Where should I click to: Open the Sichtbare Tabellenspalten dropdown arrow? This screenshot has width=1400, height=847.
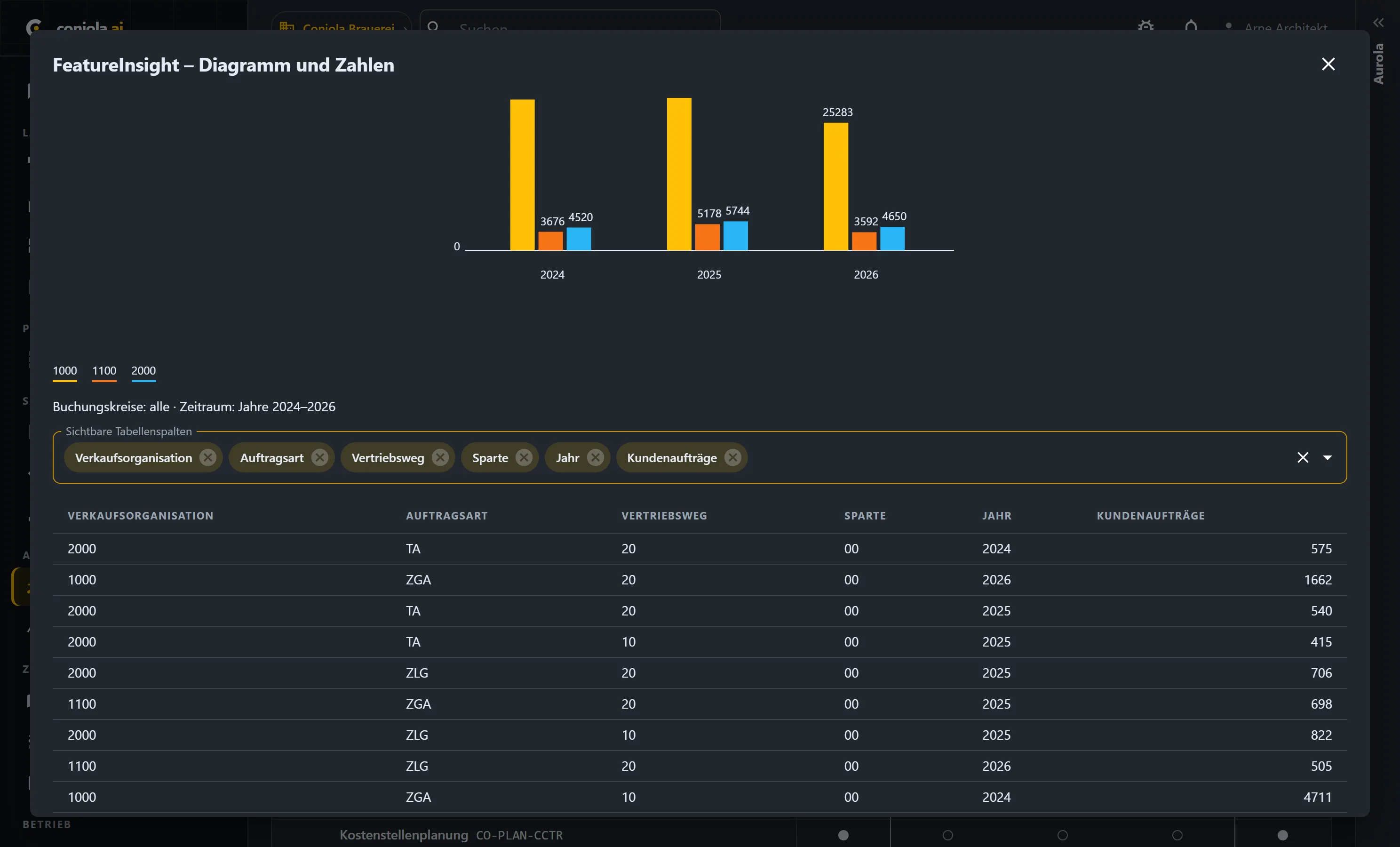click(1327, 457)
